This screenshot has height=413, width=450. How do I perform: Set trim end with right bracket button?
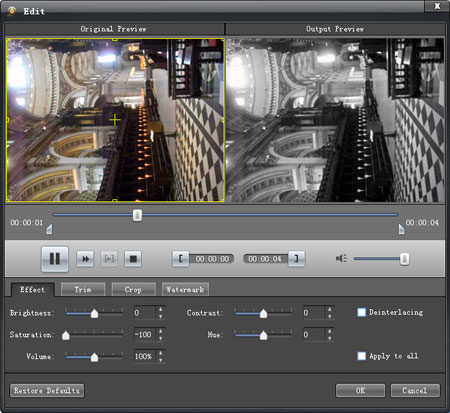coord(296,259)
